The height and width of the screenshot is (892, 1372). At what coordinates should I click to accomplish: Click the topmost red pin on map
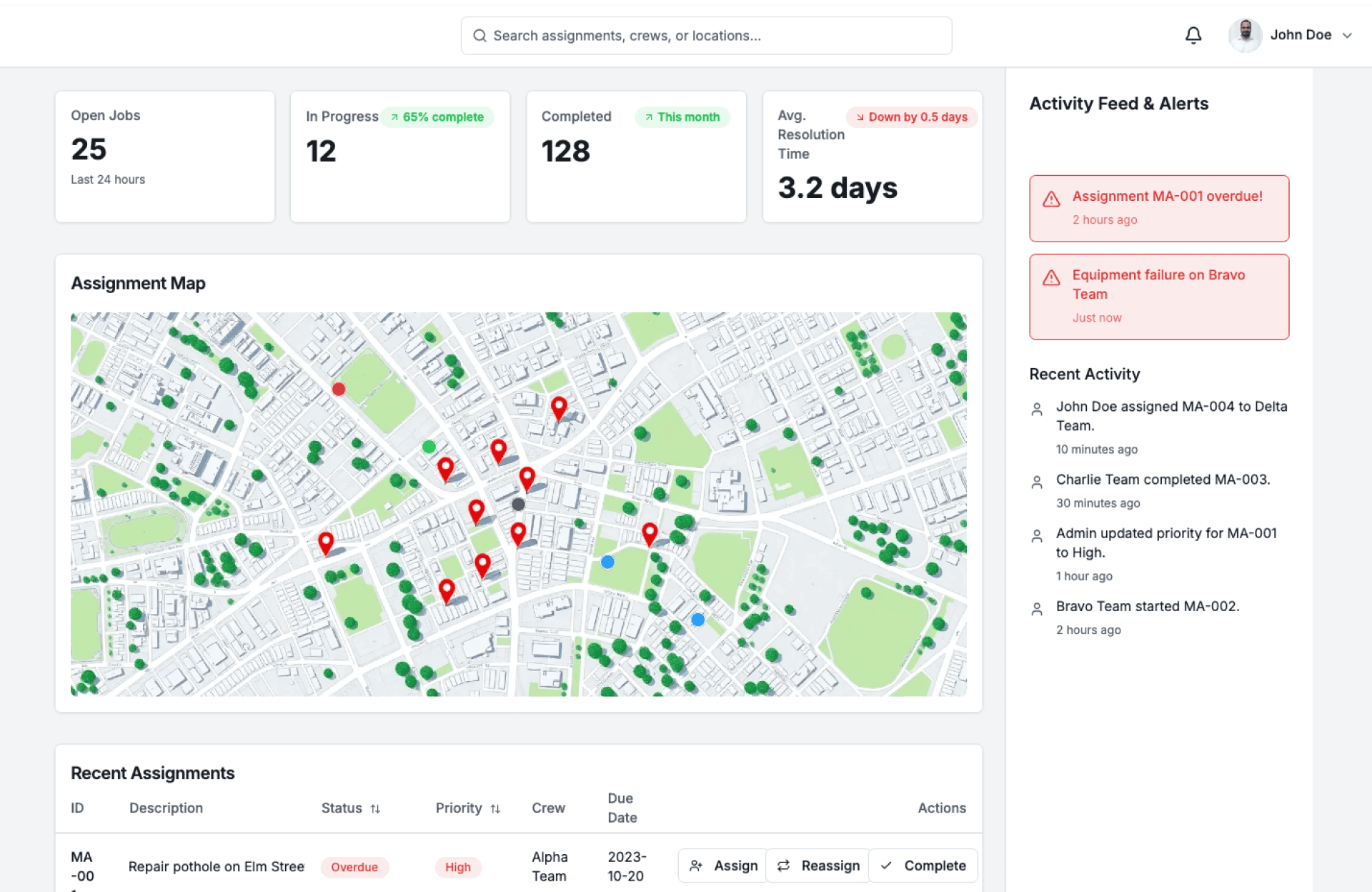(x=559, y=407)
